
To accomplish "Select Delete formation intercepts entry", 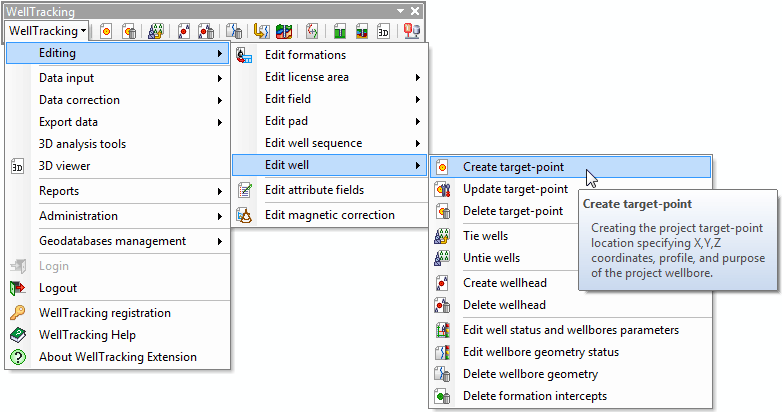I will point(571,396).
